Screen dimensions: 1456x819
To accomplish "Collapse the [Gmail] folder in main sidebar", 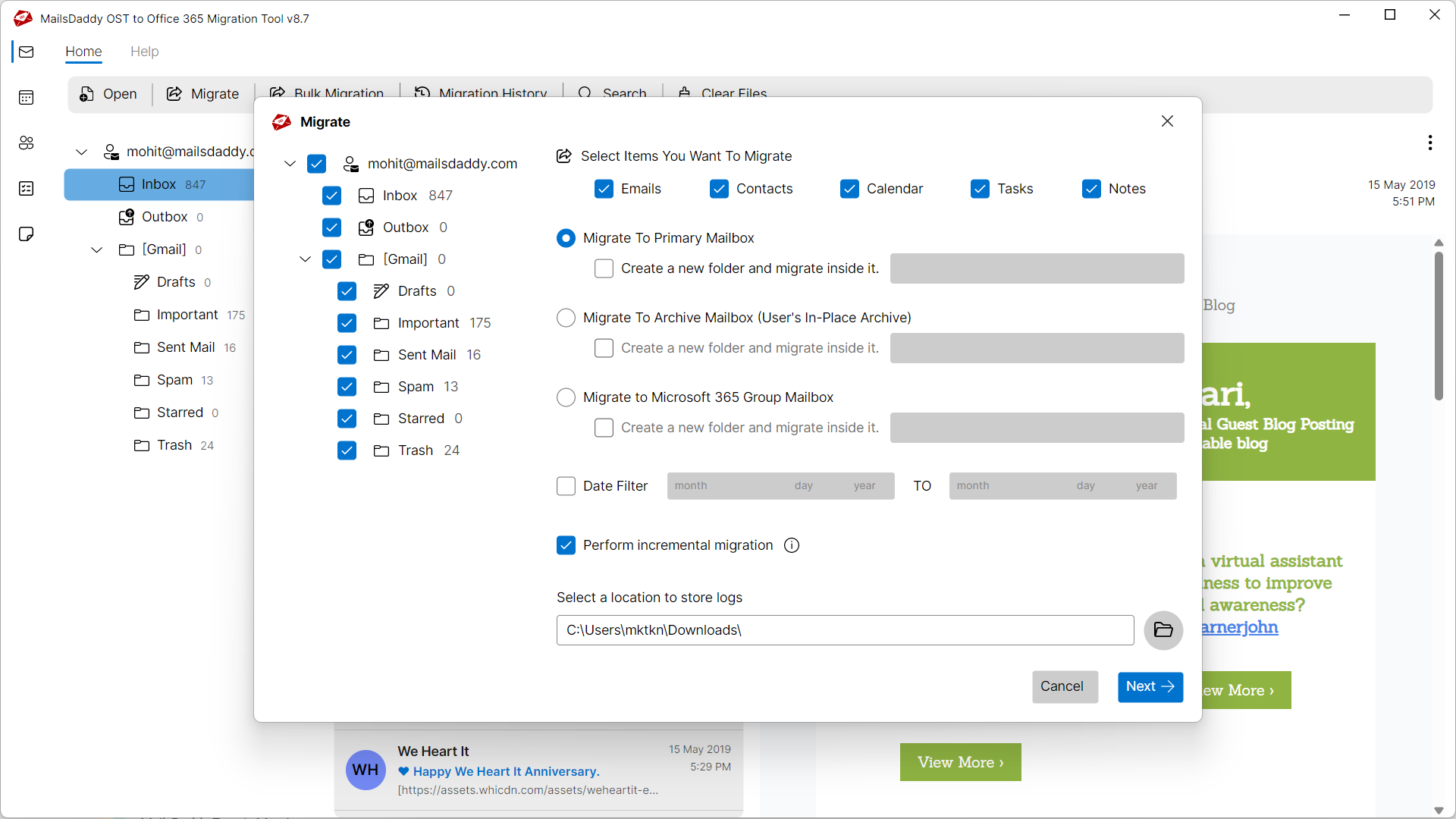I will pos(96,250).
